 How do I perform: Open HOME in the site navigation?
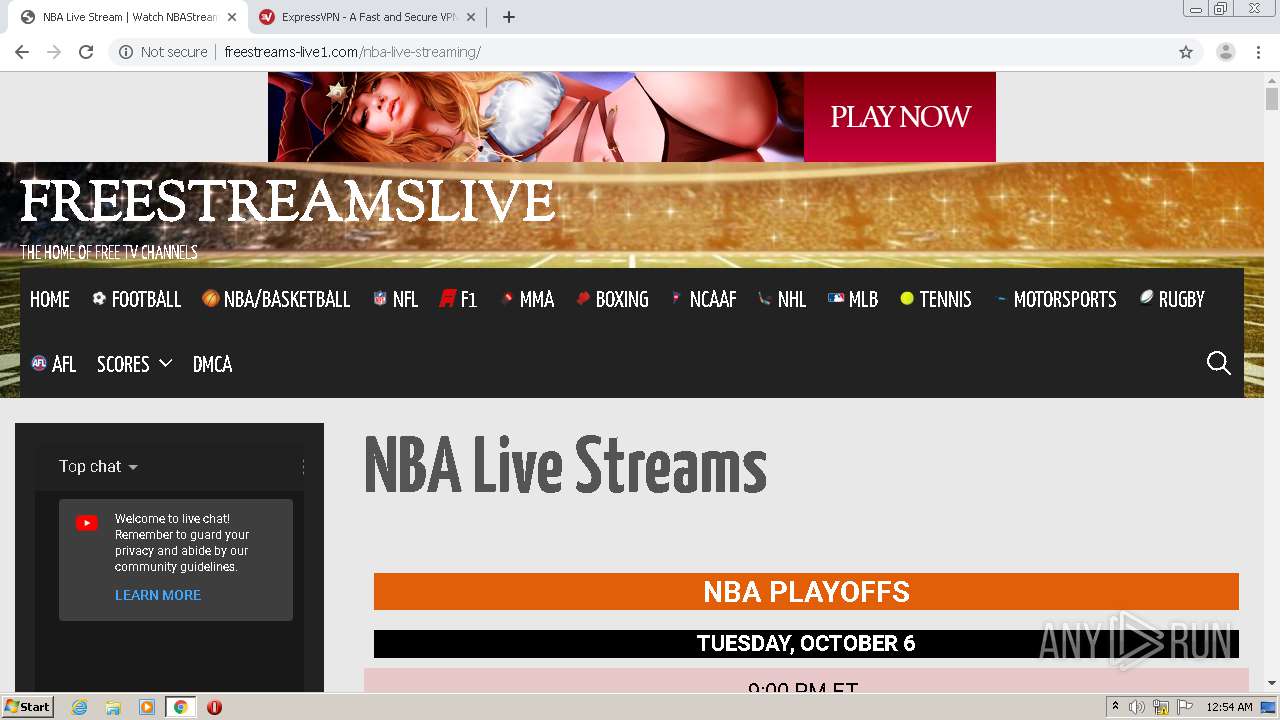(x=50, y=299)
